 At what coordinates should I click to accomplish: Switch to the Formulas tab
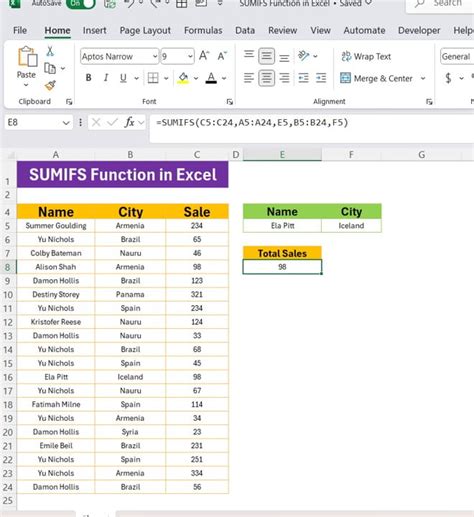pyautogui.click(x=203, y=30)
